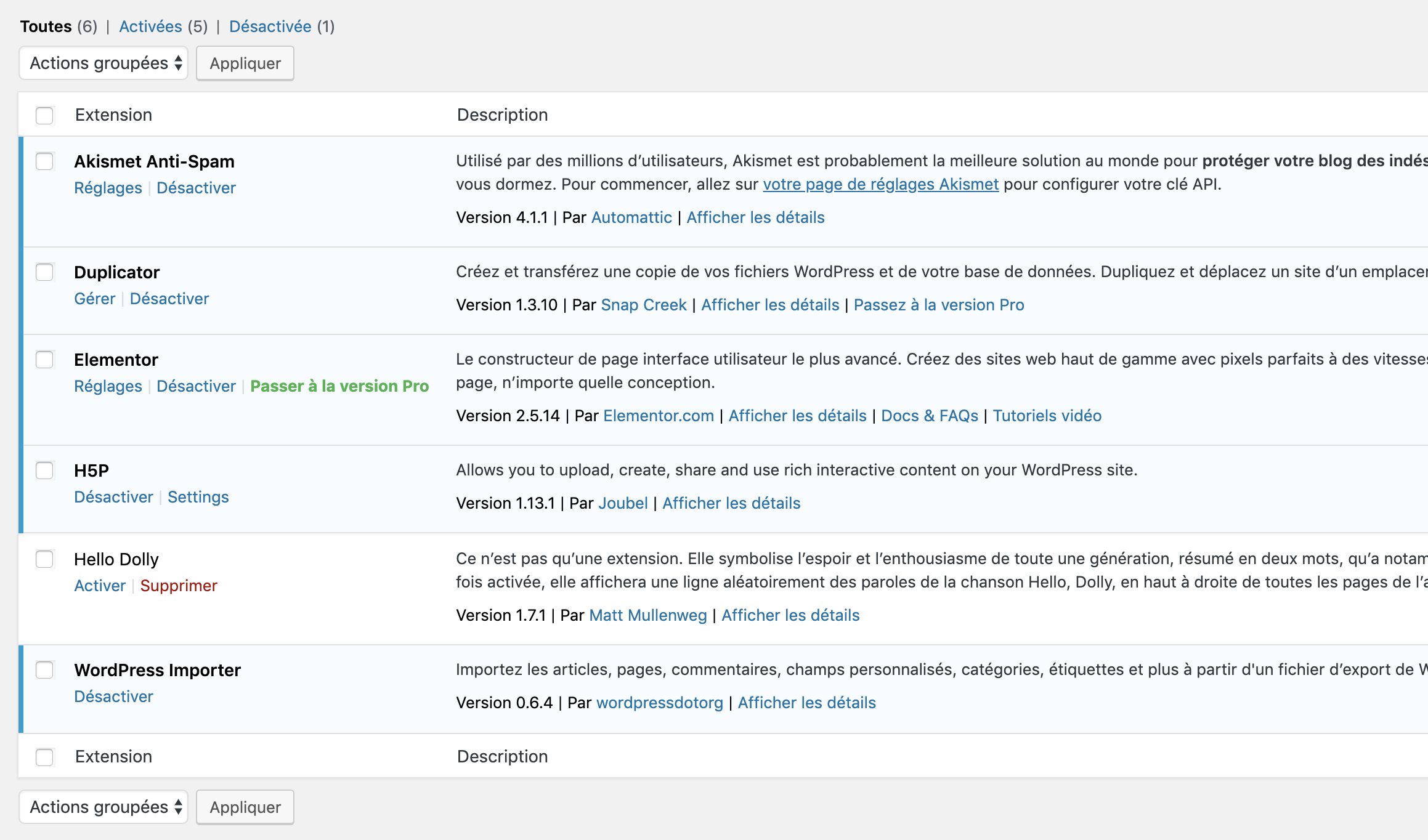Click the top Description column header
This screenshot has height=840, width=1428.
tap(502, 115)
